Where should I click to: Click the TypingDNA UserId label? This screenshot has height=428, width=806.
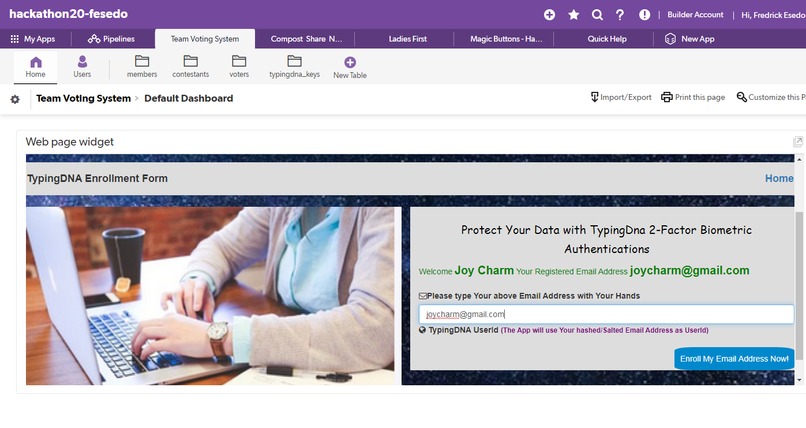[463, 330]
